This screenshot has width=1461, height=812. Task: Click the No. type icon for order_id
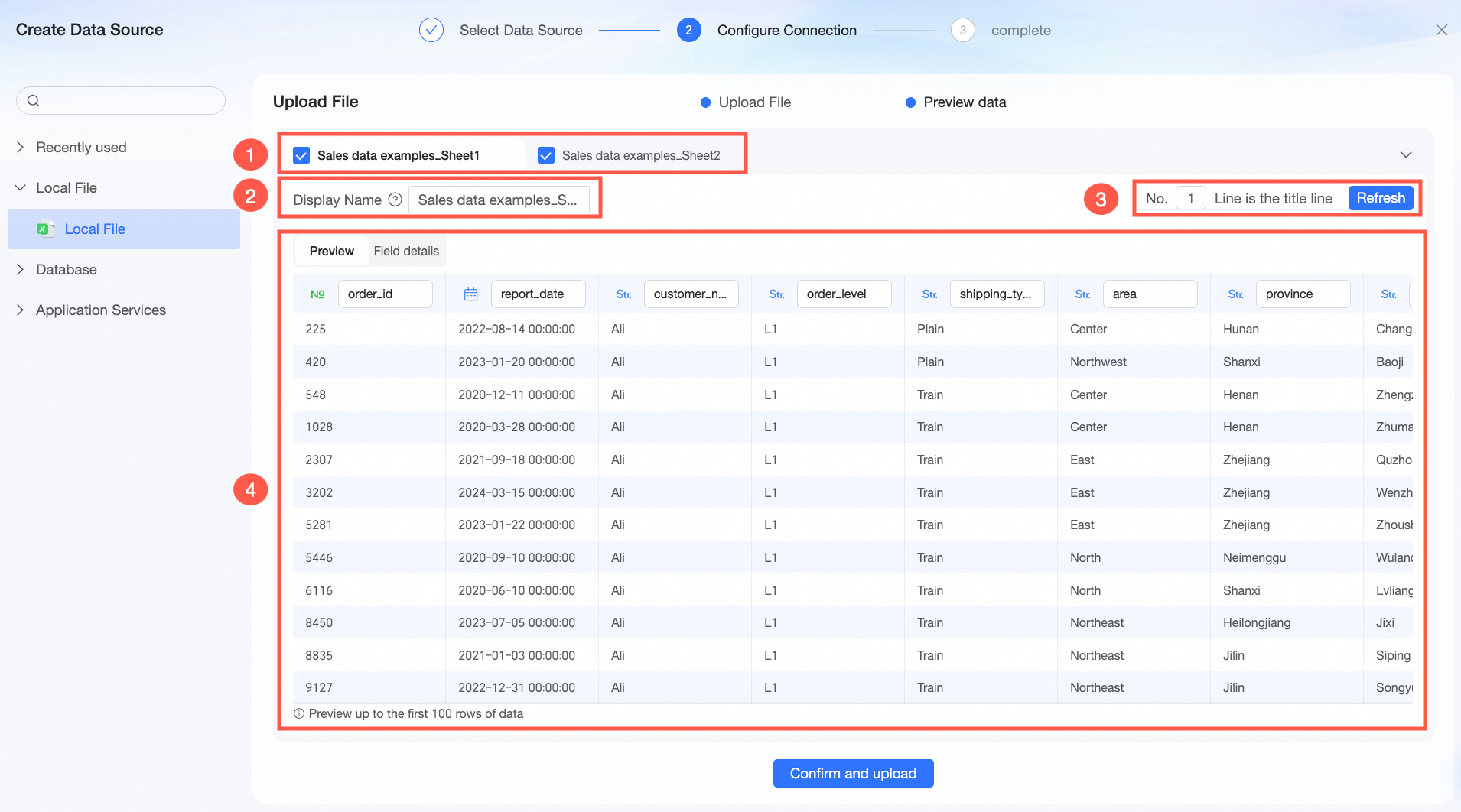point(317,294)
